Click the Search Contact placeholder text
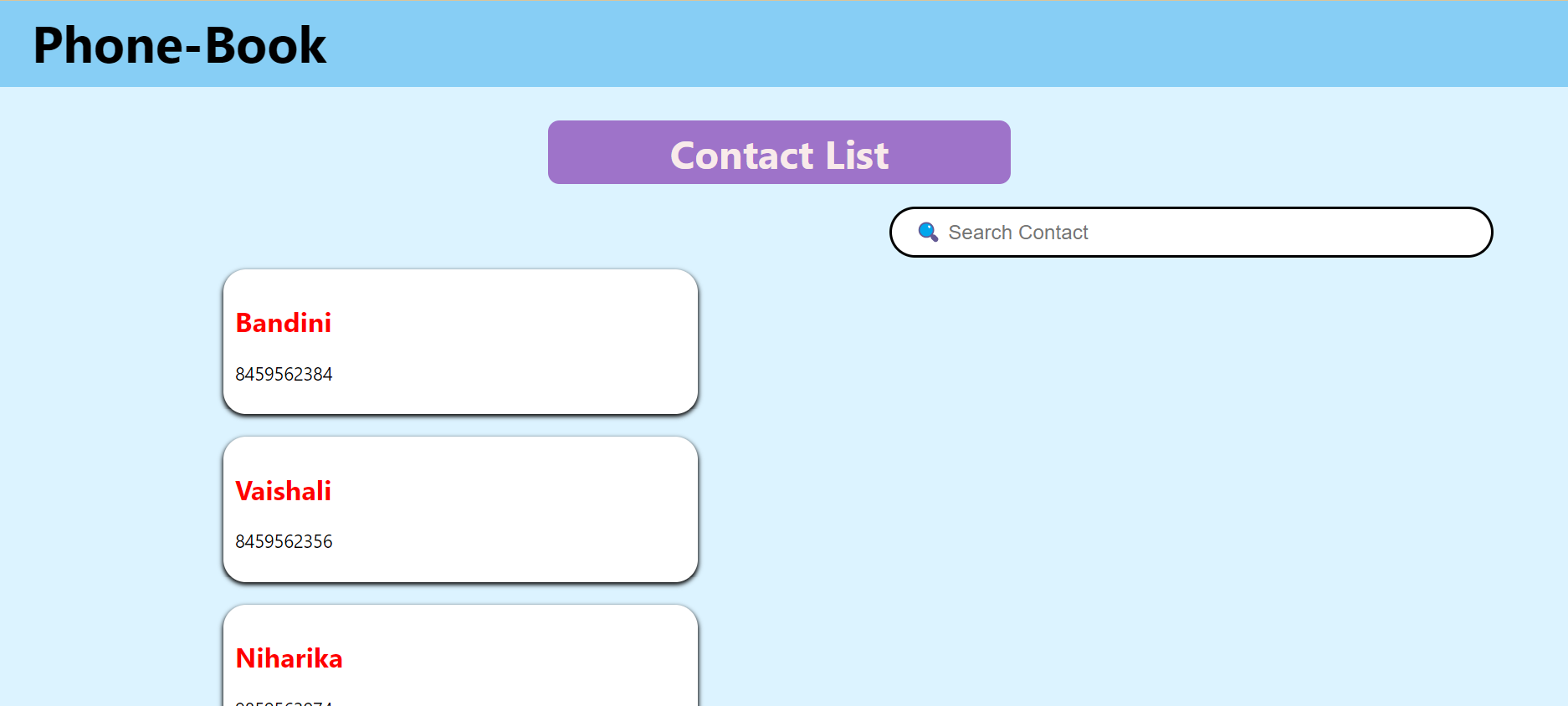The image size is (1568, 706). [x=1017, y=233]
